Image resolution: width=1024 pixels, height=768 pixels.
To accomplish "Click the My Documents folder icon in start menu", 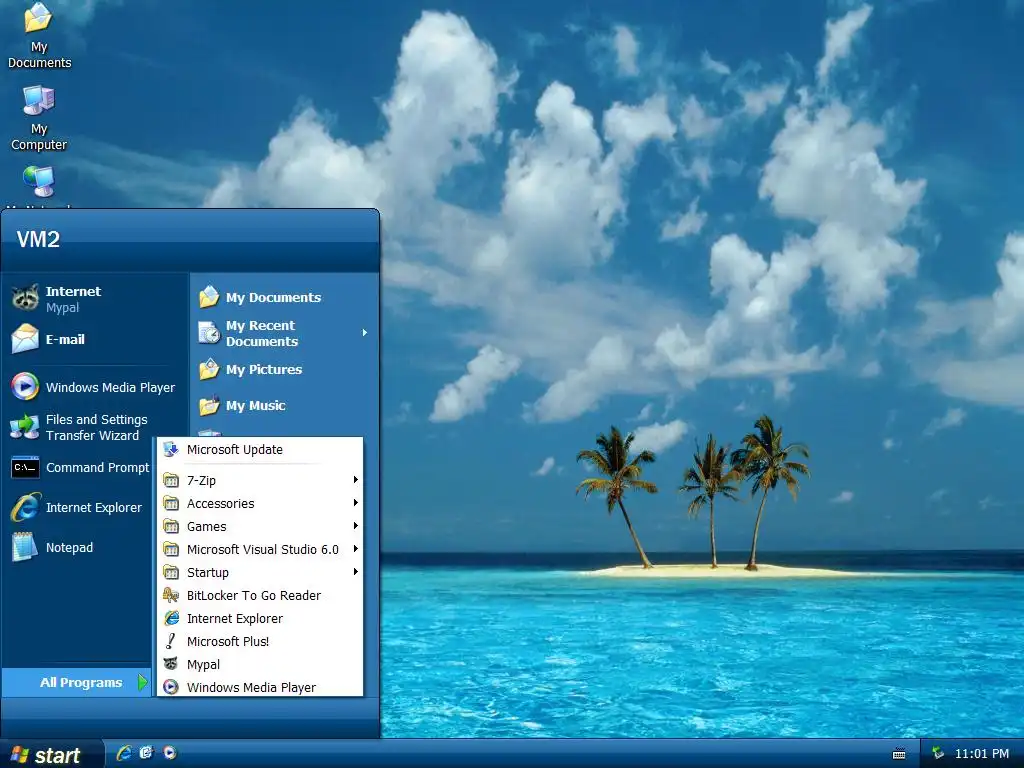I will coord(209,297).
